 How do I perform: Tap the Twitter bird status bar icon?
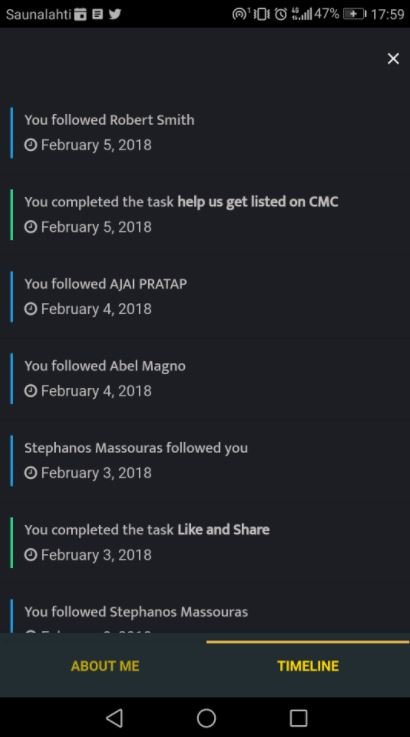(115, 14)
